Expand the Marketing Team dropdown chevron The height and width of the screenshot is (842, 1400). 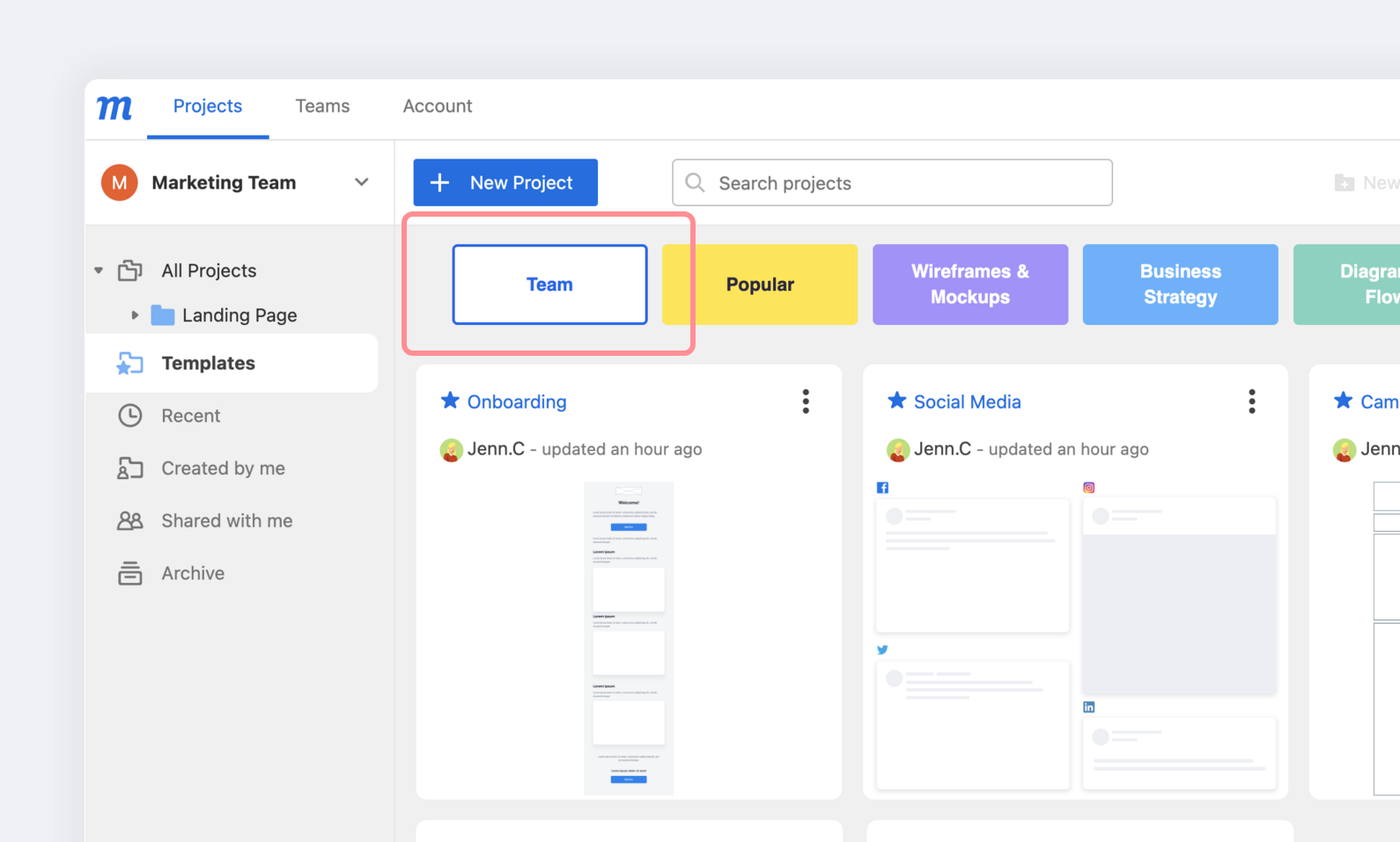click(361, 182)
